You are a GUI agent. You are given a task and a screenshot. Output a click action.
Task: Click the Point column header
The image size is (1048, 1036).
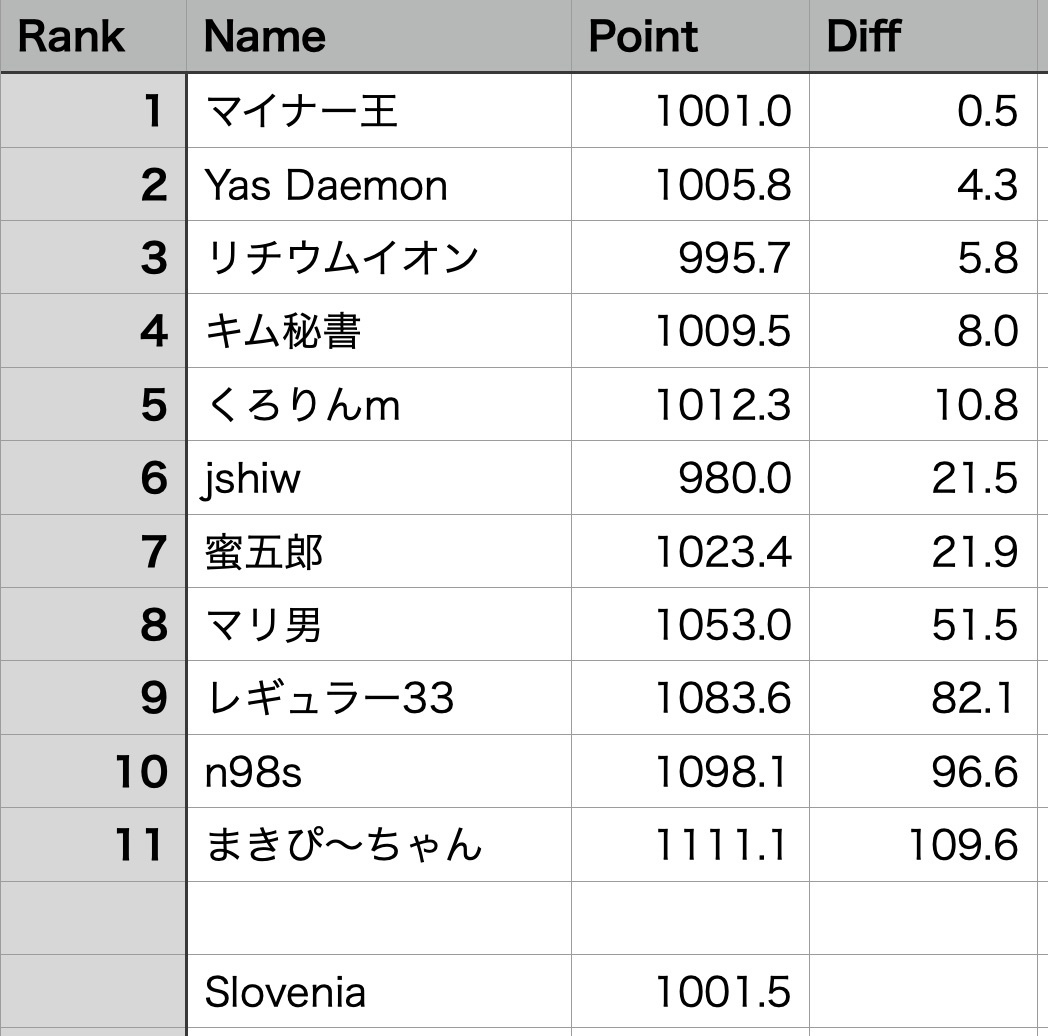(x=689, y=37)
